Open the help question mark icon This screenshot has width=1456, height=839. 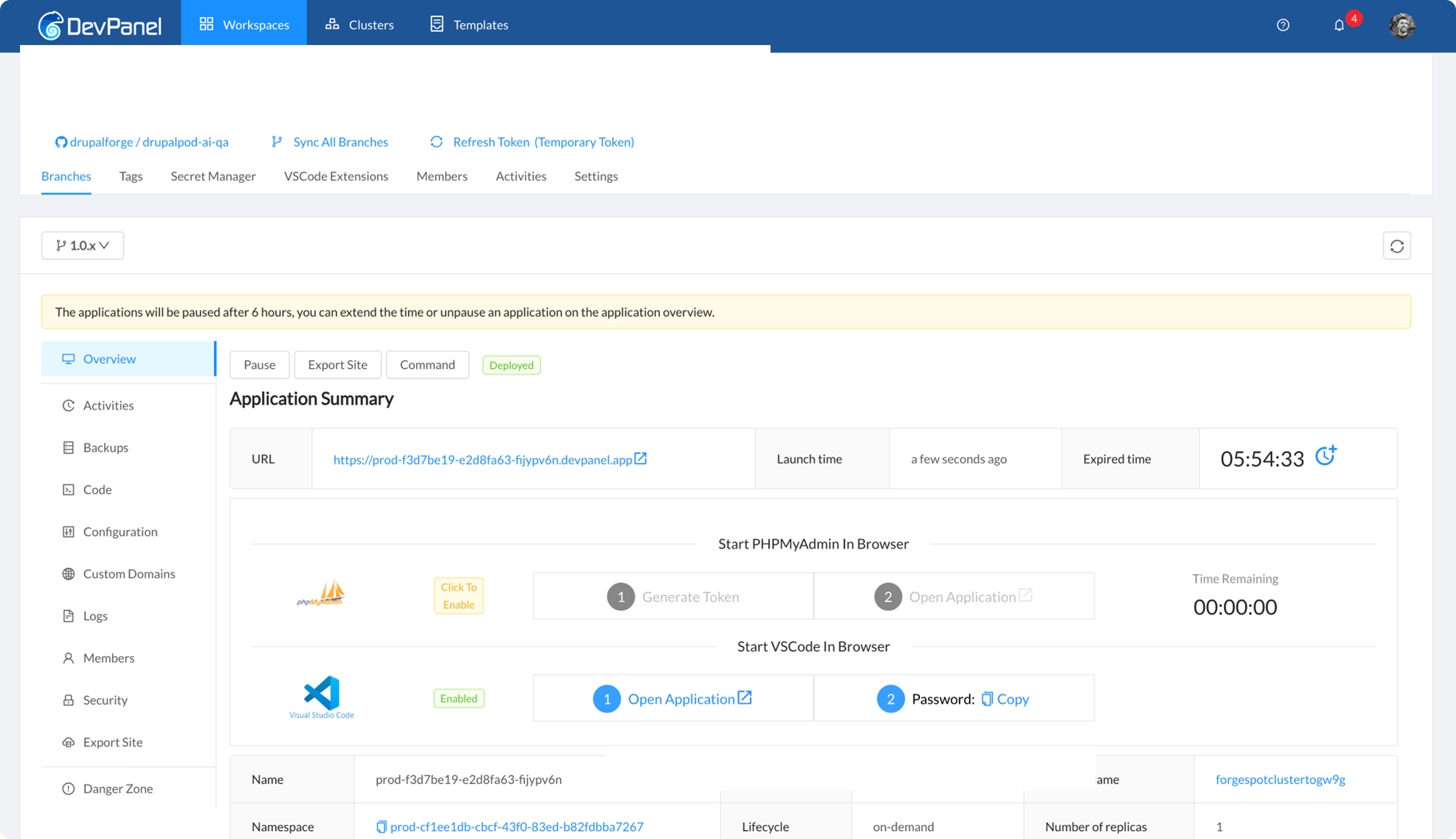(x=1283, y=25)
